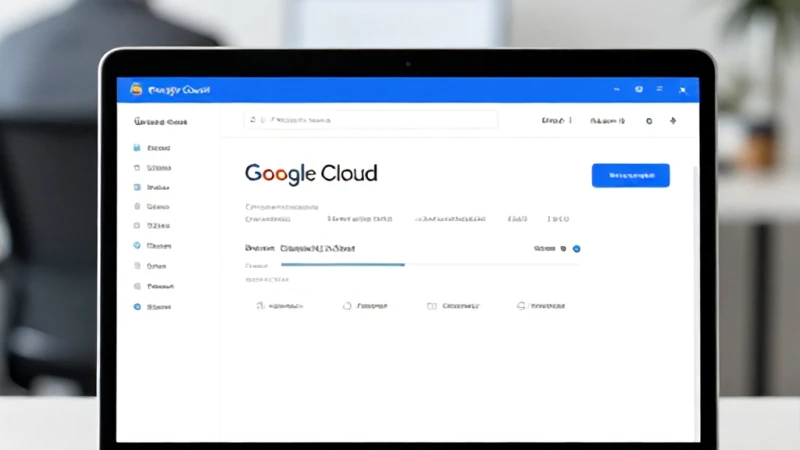Screen dimensions: 800x450
Task: Focus the search field in the toolbar
Action: (371, 120)
